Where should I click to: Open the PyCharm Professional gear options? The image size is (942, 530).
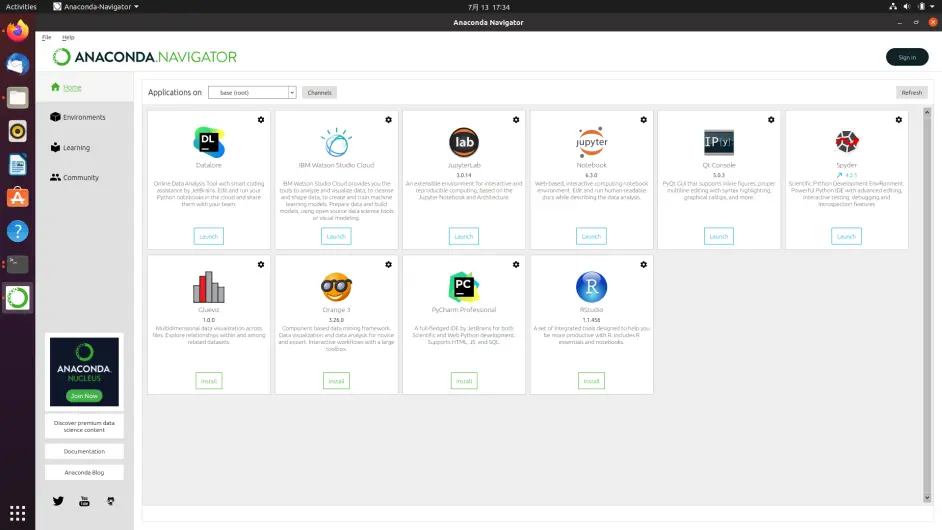(x=515, y=264)
